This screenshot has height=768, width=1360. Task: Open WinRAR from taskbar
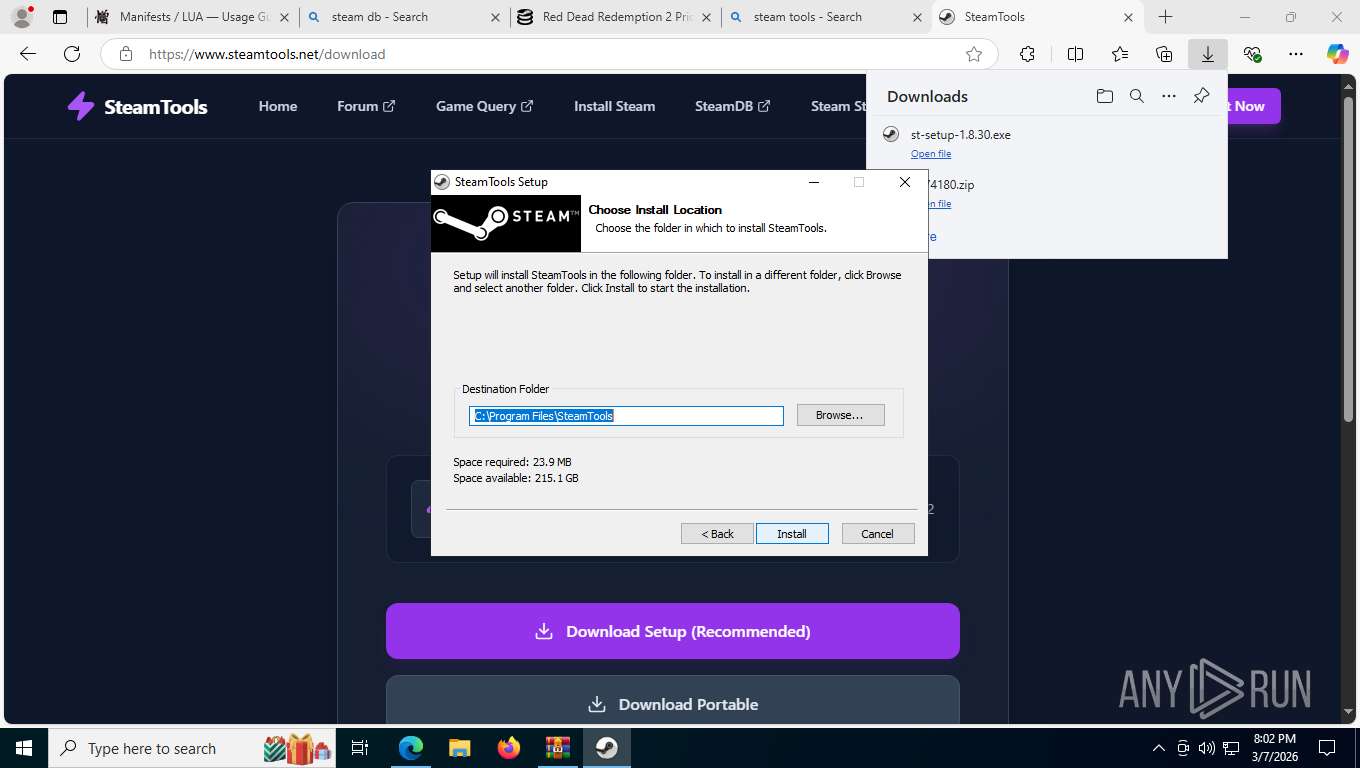[557, 748]
